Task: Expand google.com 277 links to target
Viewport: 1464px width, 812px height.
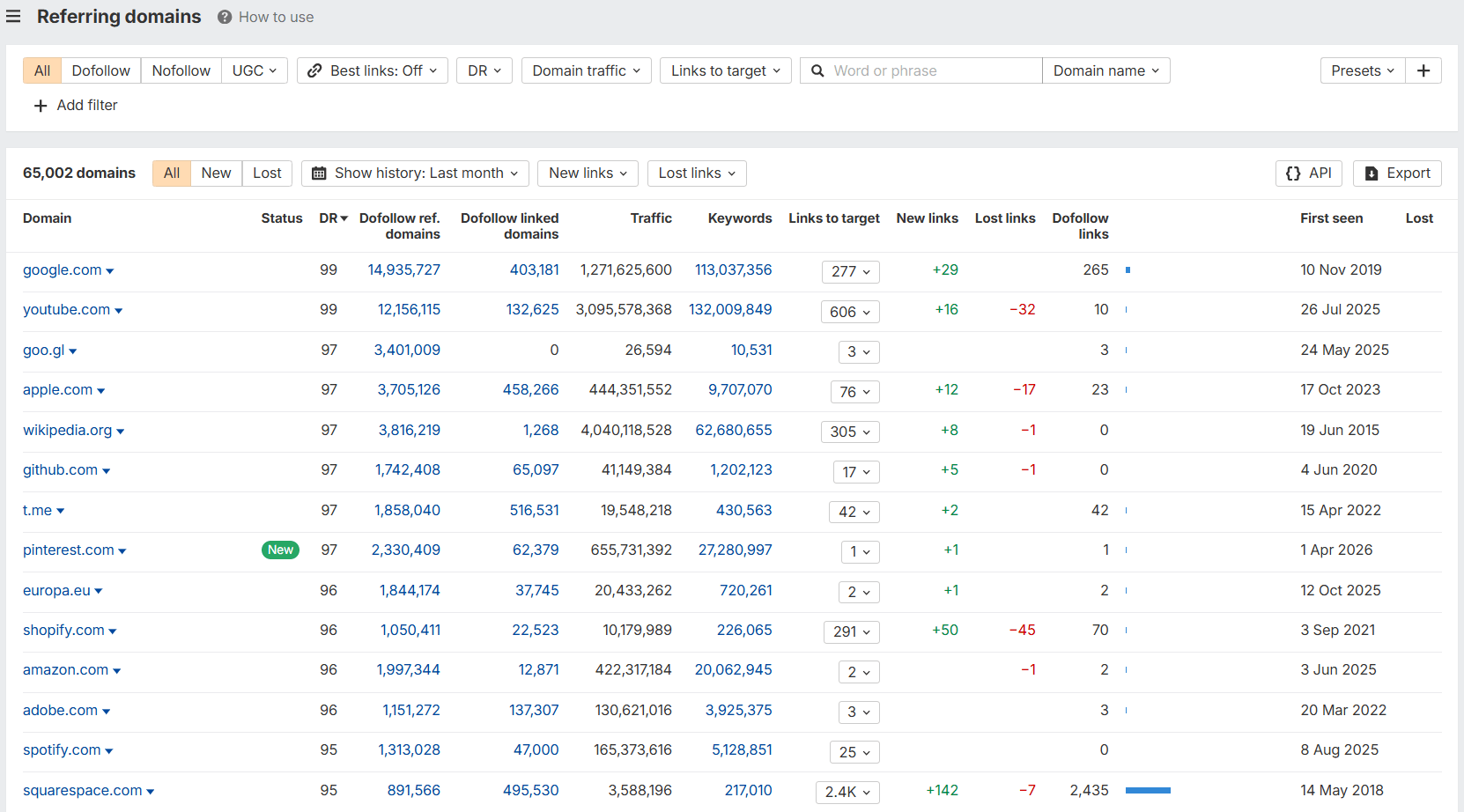Action: (x=851, y=271)
